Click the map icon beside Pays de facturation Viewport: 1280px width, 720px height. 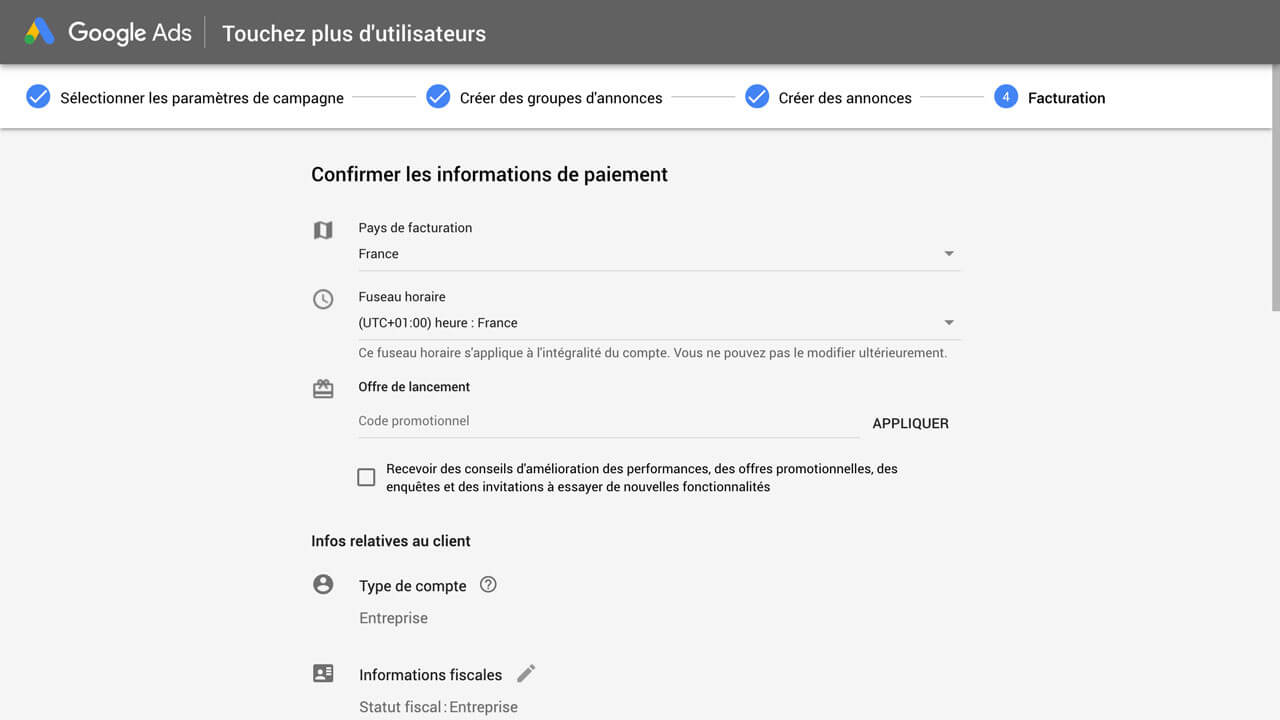coord(323,230)
